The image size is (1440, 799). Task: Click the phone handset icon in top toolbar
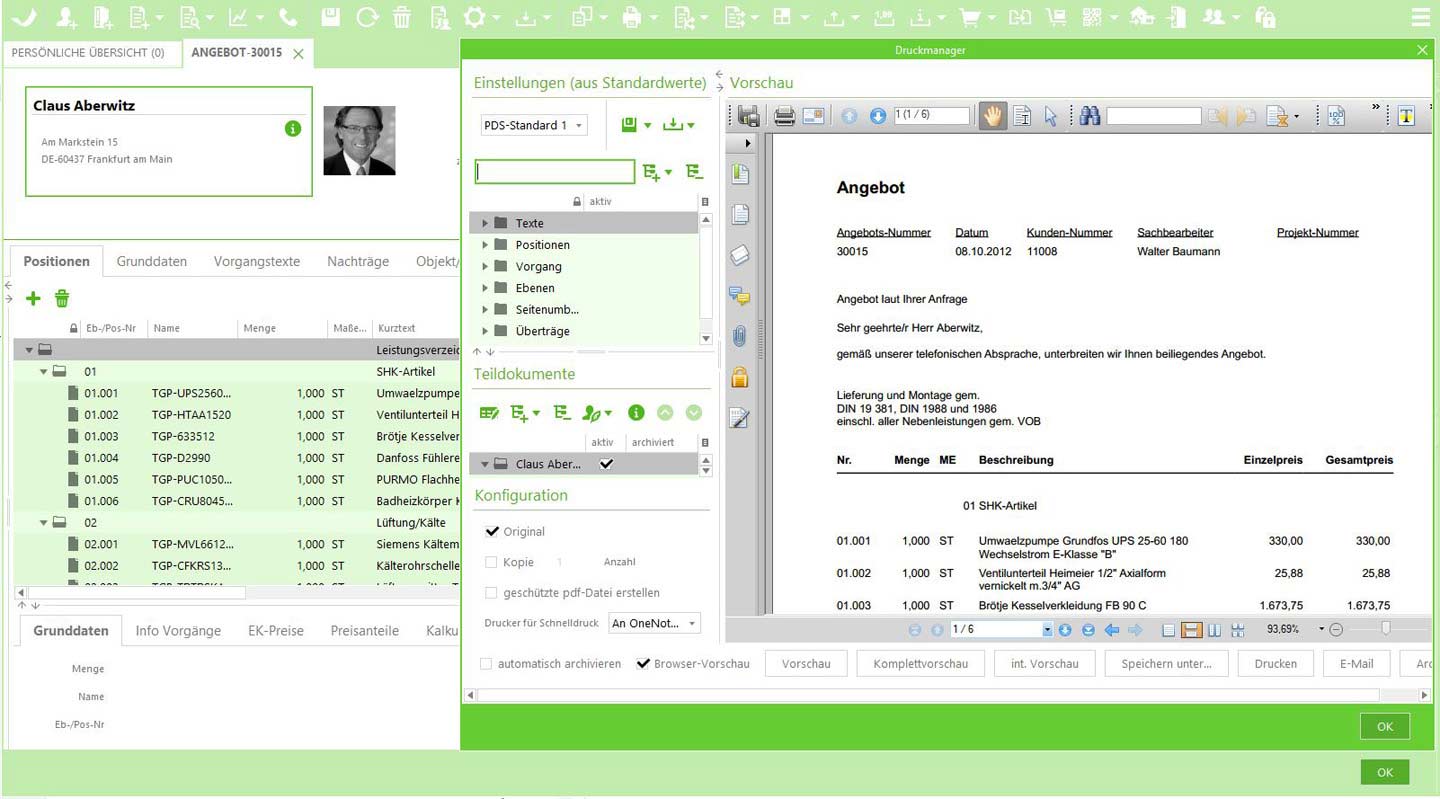pos(288,17)
